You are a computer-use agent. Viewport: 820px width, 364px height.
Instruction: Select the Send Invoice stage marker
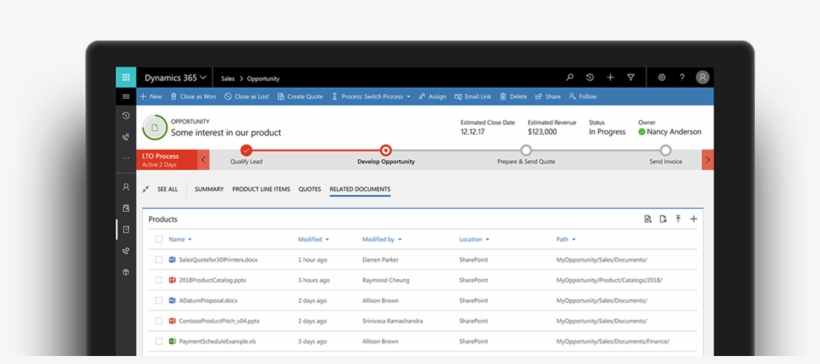pos(665,151)
